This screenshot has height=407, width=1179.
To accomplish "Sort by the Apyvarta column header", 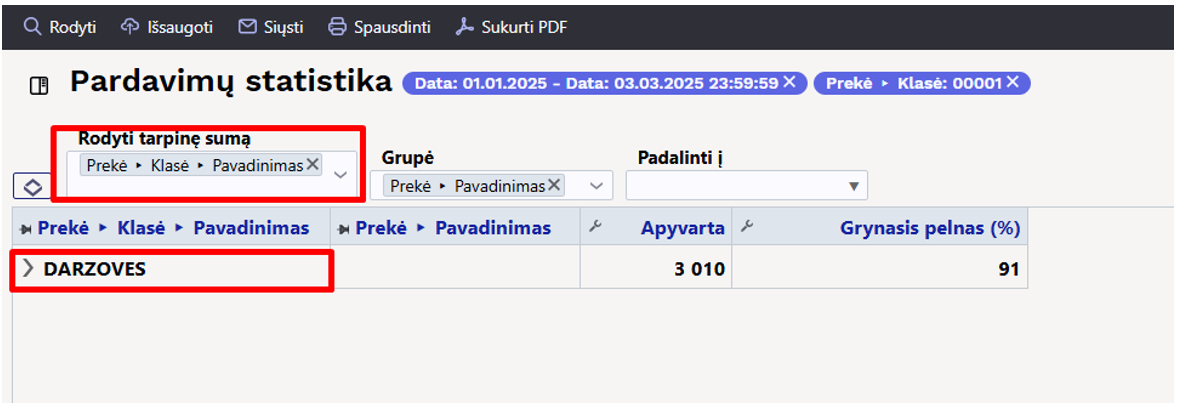I will pos(682,228).
